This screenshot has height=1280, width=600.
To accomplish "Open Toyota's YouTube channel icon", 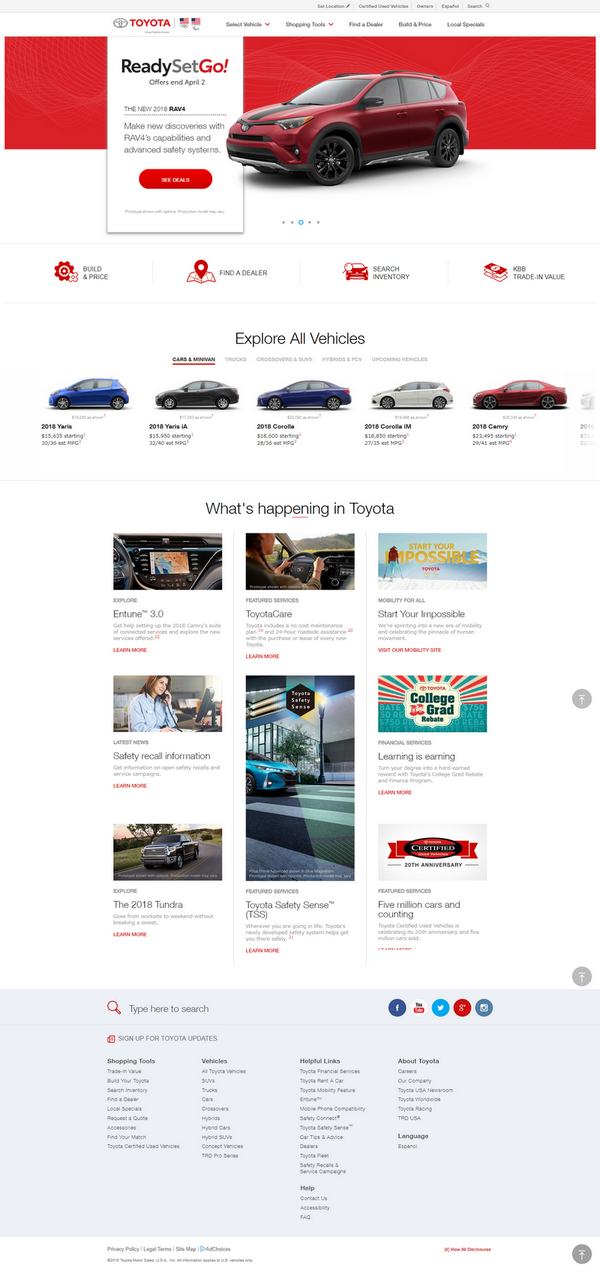I will click(x=419, y=1008).
